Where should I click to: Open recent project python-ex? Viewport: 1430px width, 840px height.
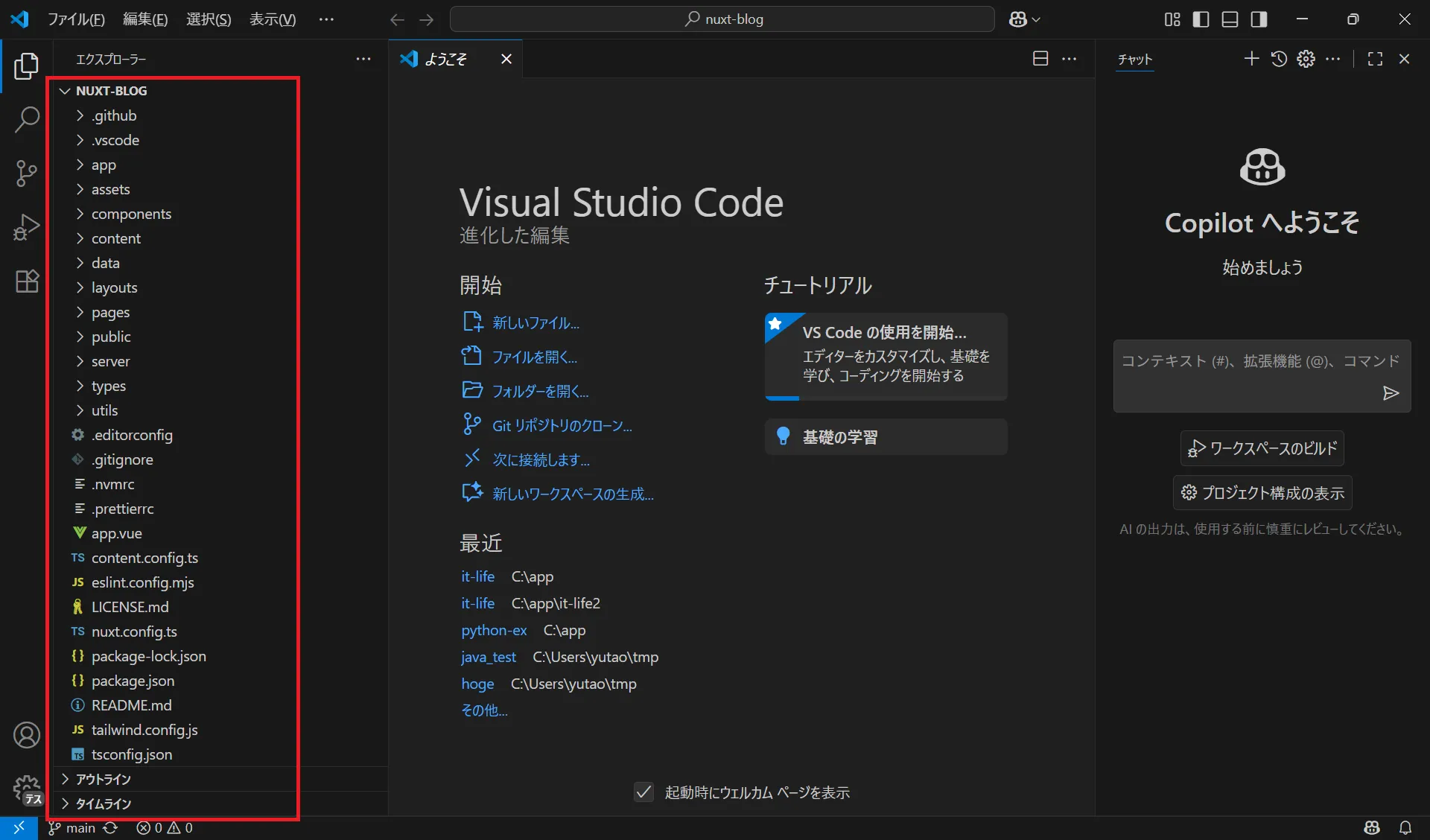[x=493, y=631]
